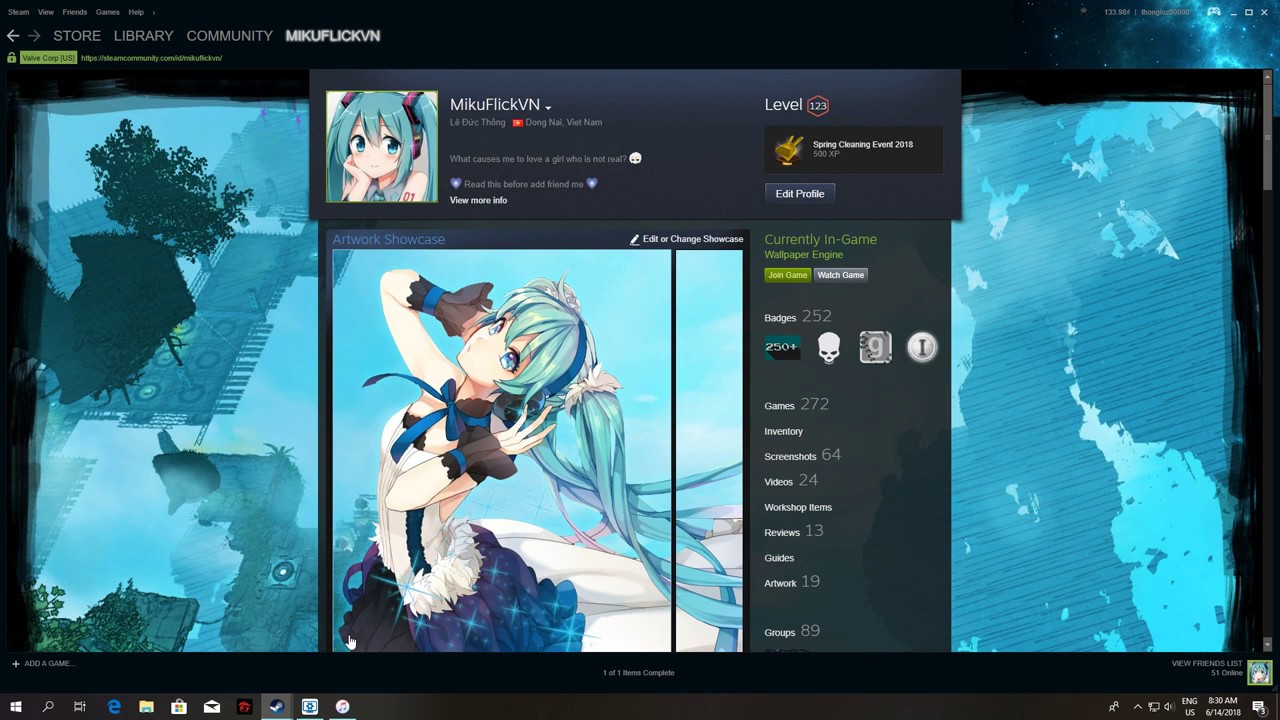Image resolution: width=1280 pixels, height=720 pixels.
Task: Switch to the LIBRARY tab
Action: (x=143, y=36)
